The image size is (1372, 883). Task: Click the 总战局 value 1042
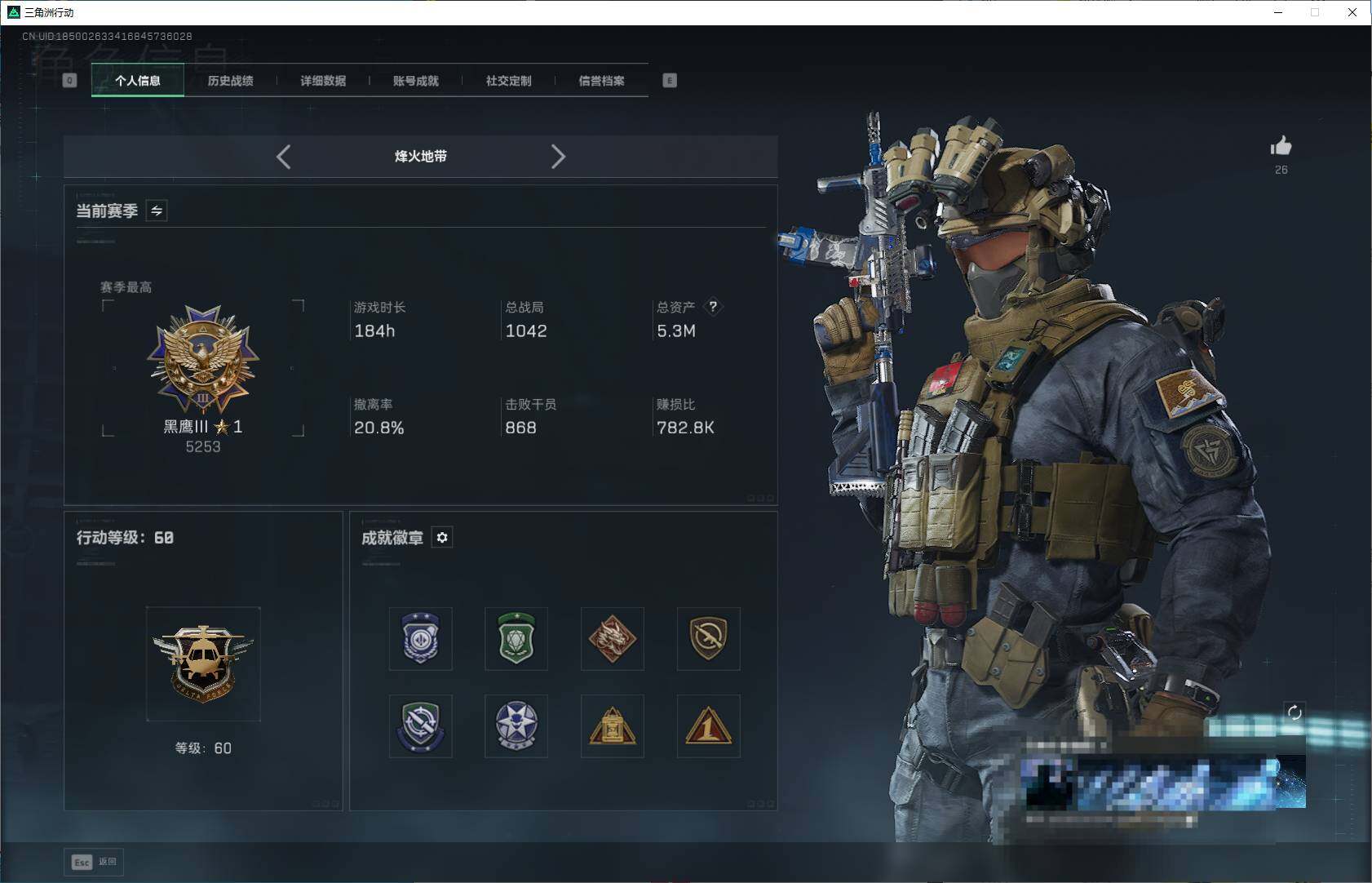tap(526, 331)
